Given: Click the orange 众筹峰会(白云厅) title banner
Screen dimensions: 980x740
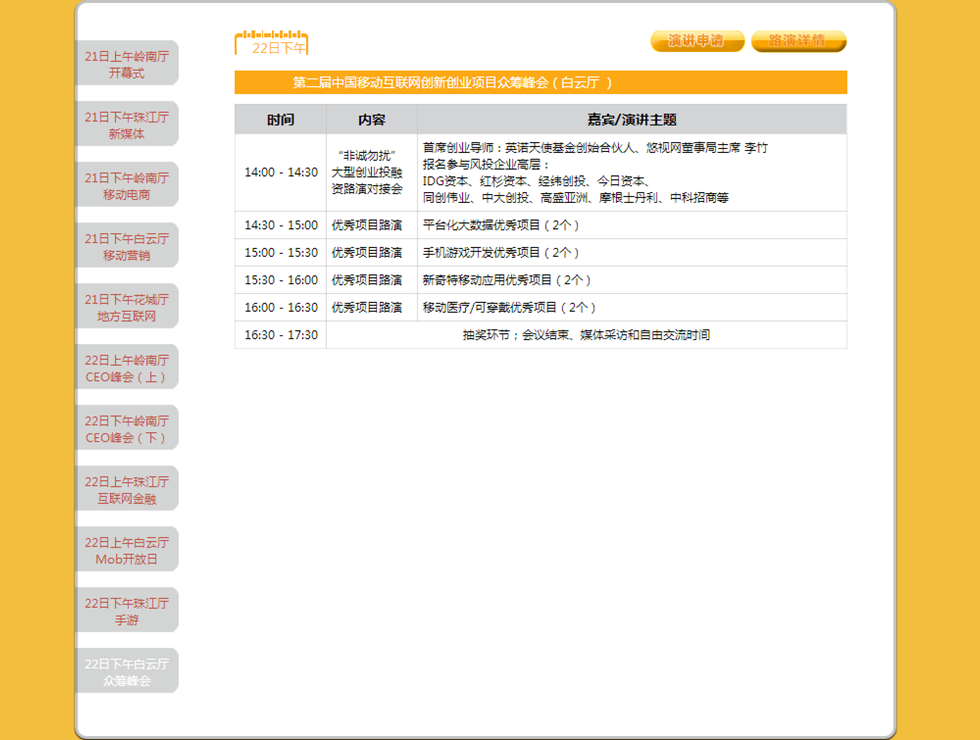Looking at the screenshot, I should coord(541,82).
